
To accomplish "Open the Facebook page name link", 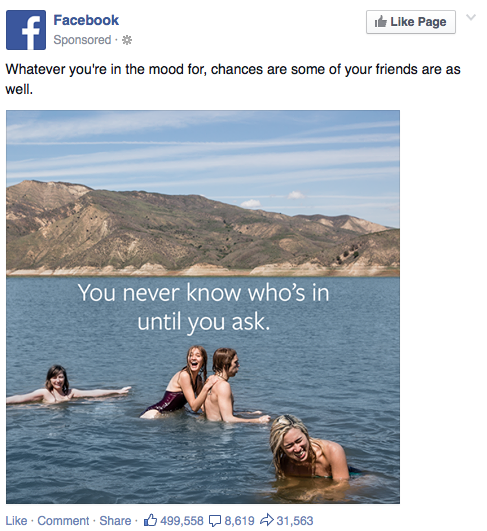I will pos(86,20).
